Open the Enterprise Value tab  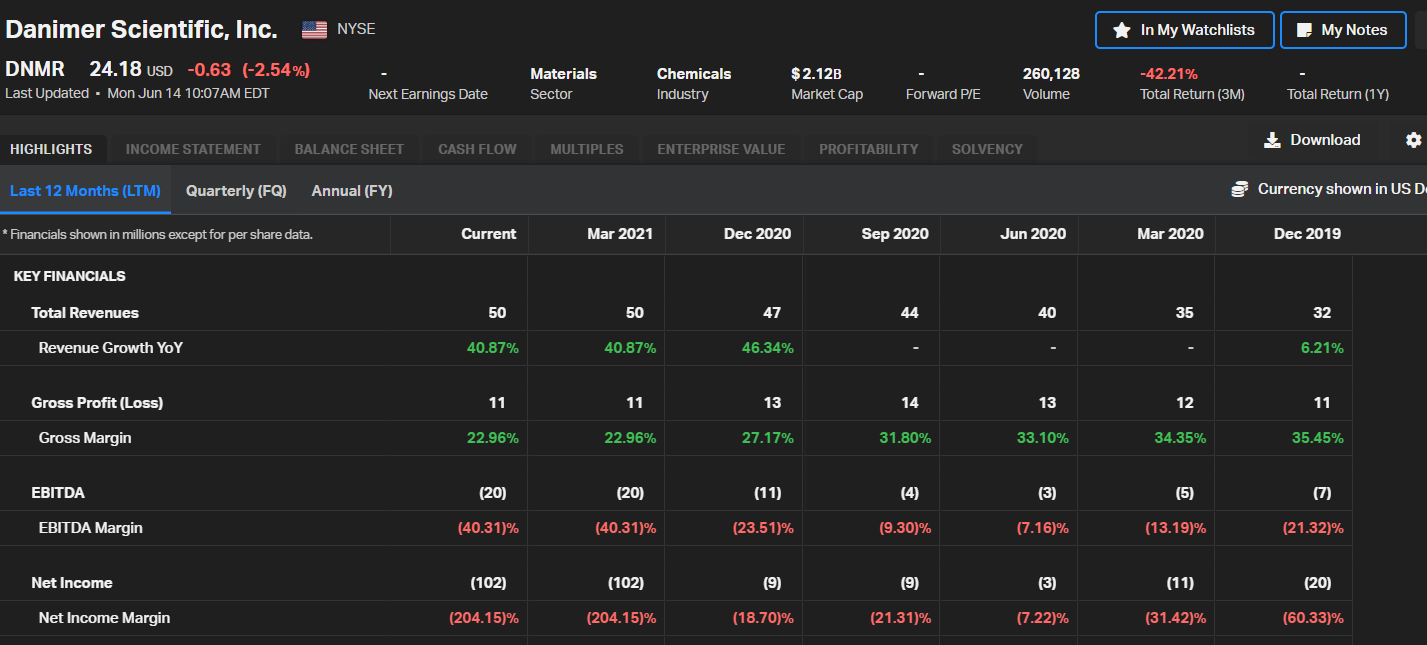721,149
